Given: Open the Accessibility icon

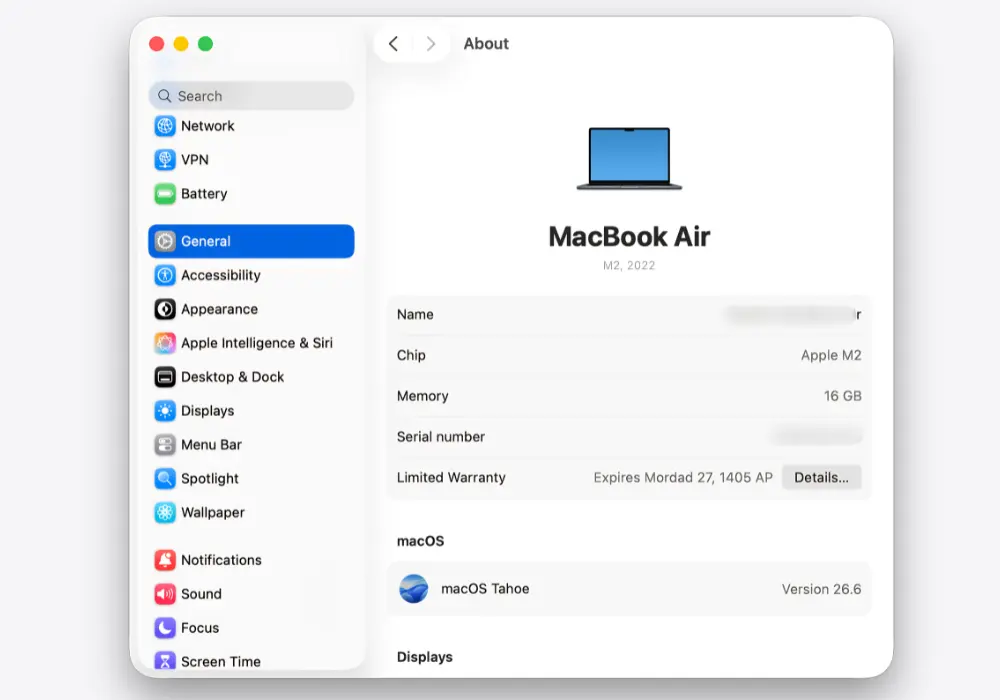Looking at the screenshot, I should point(165,275).
